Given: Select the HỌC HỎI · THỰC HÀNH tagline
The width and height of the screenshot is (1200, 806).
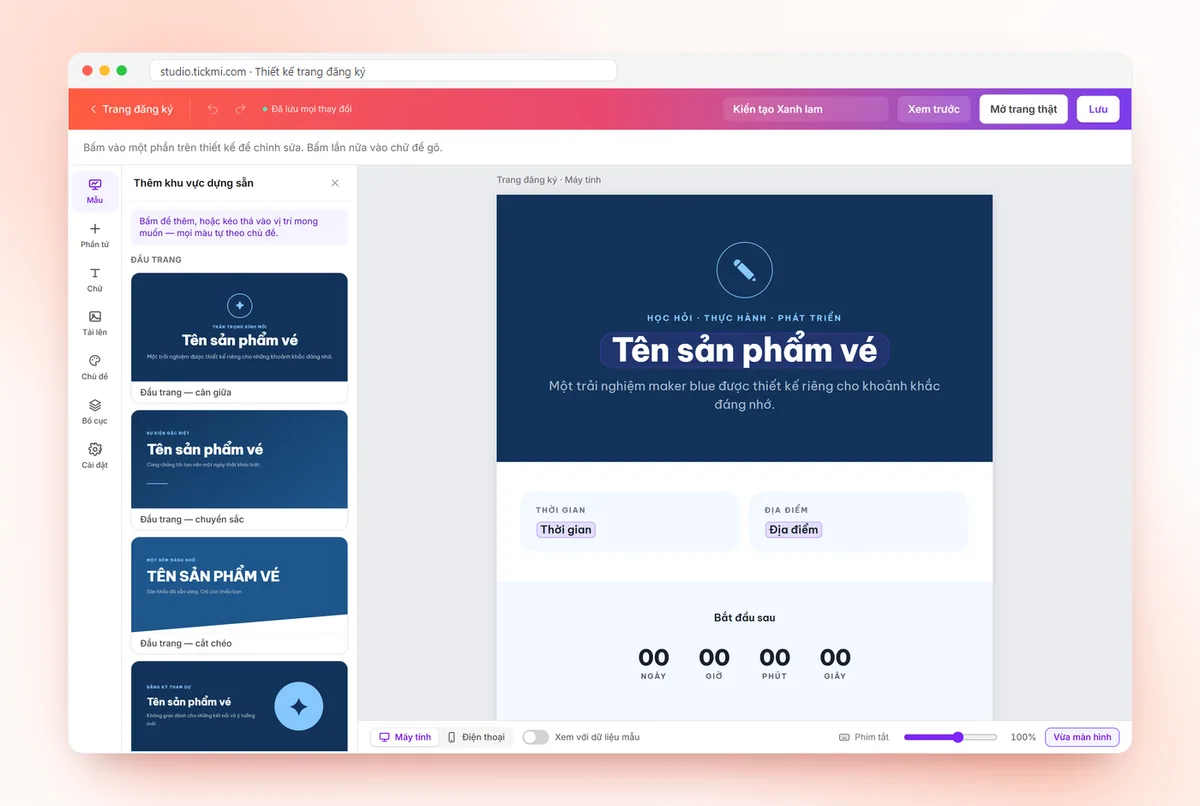Looking at the screenshot, I should [744, 318].
